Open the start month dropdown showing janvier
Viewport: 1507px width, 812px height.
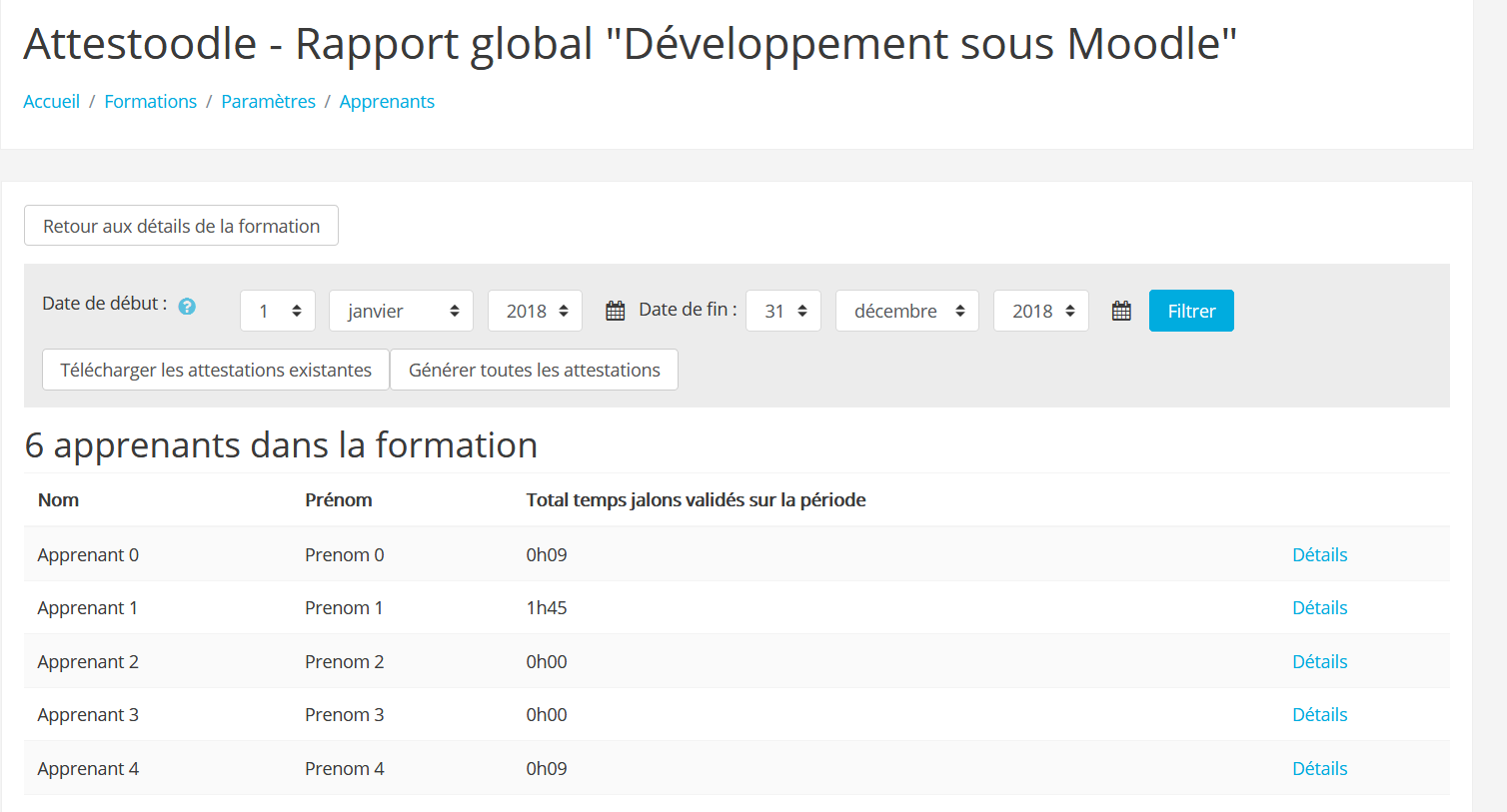point(401,311)
